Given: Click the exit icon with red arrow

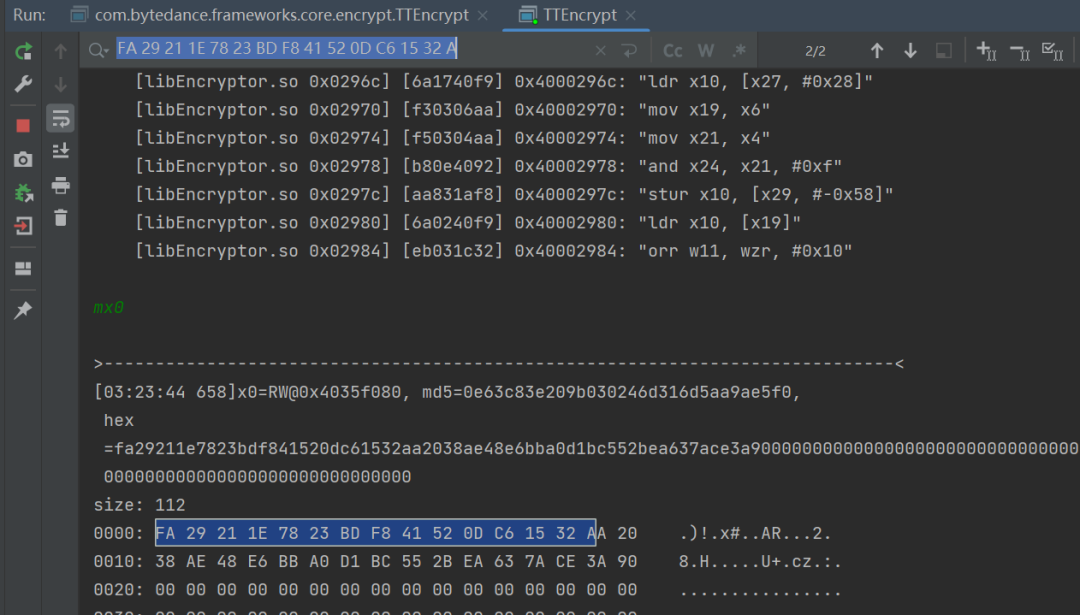Looking at the screenshot, I should click(x=23, y=226).
